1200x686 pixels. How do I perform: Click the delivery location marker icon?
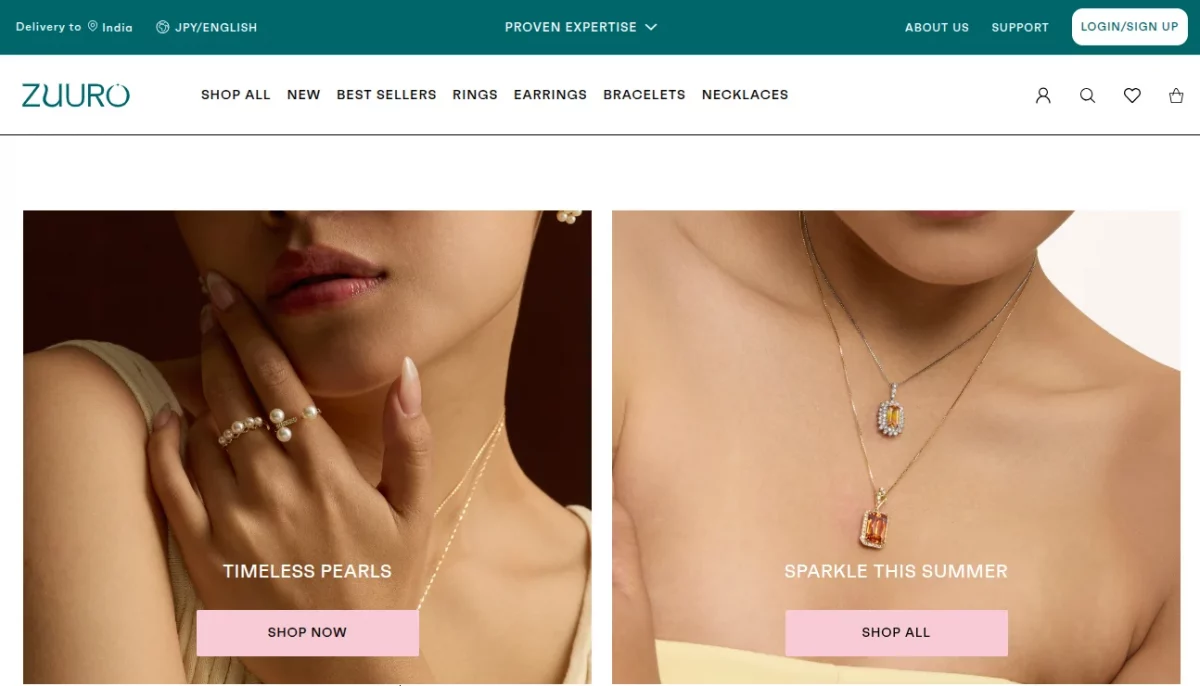click(x=91, y=27)
